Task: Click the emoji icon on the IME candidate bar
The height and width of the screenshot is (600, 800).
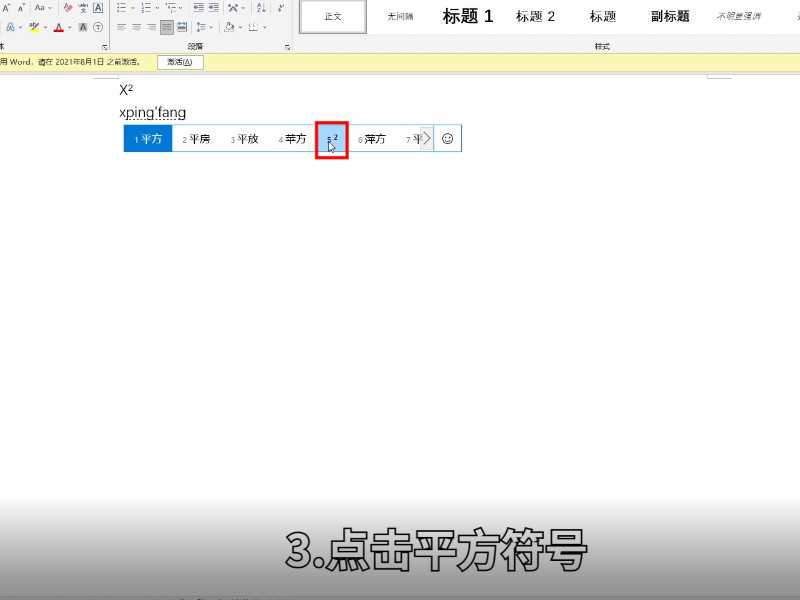Action: (447, 138)
